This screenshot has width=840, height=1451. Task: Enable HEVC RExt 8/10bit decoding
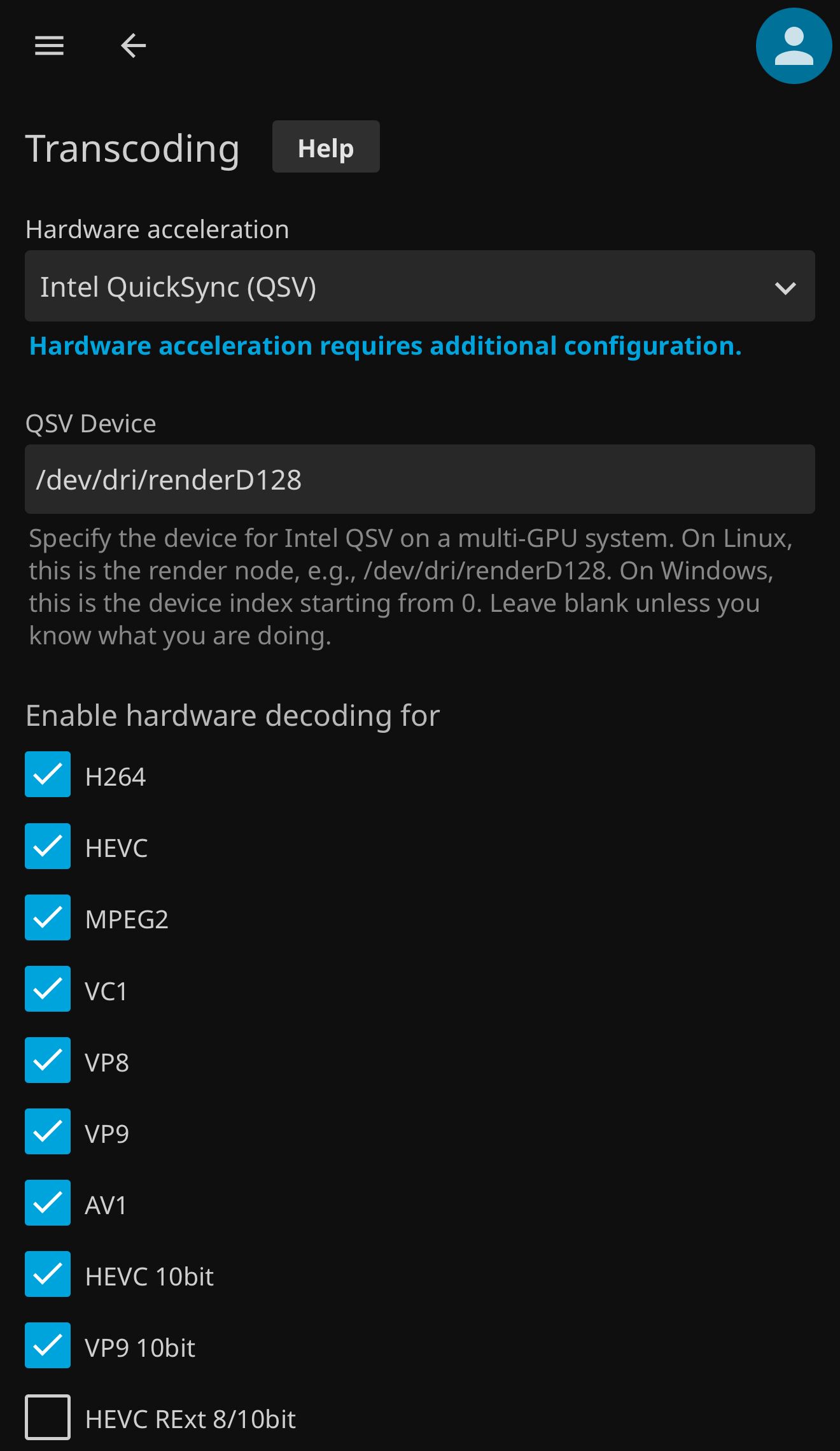(x=48, y=1417)
